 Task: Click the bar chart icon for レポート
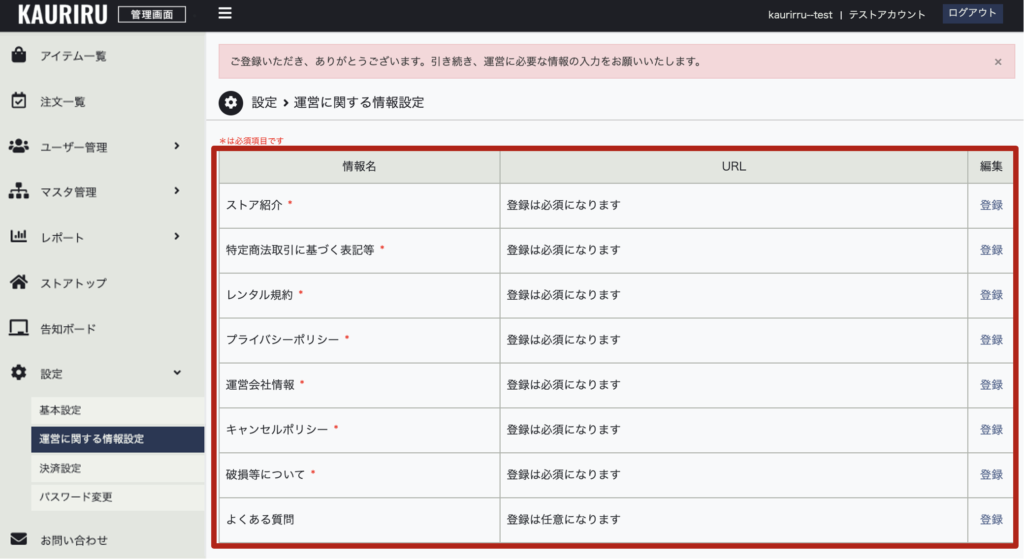pyautogui.click(x=18, y=237)
